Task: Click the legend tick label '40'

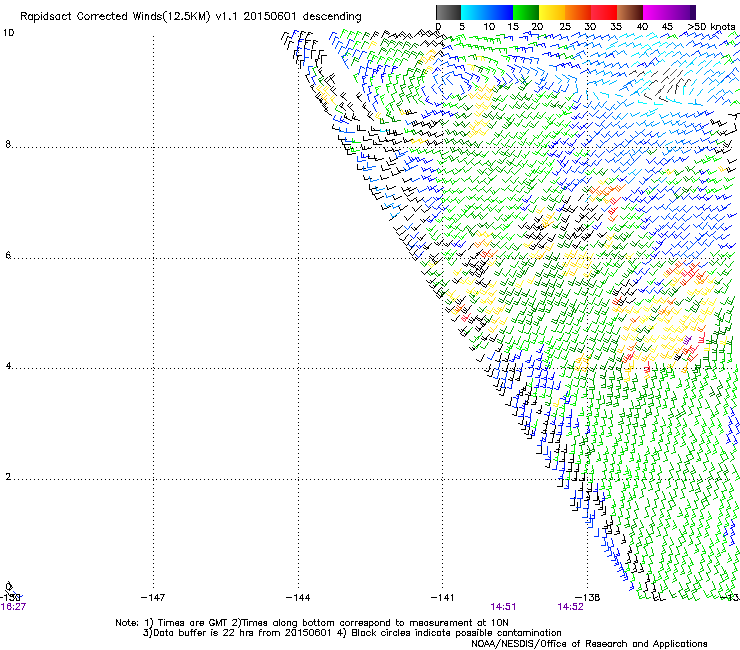Action: point(642,27)
